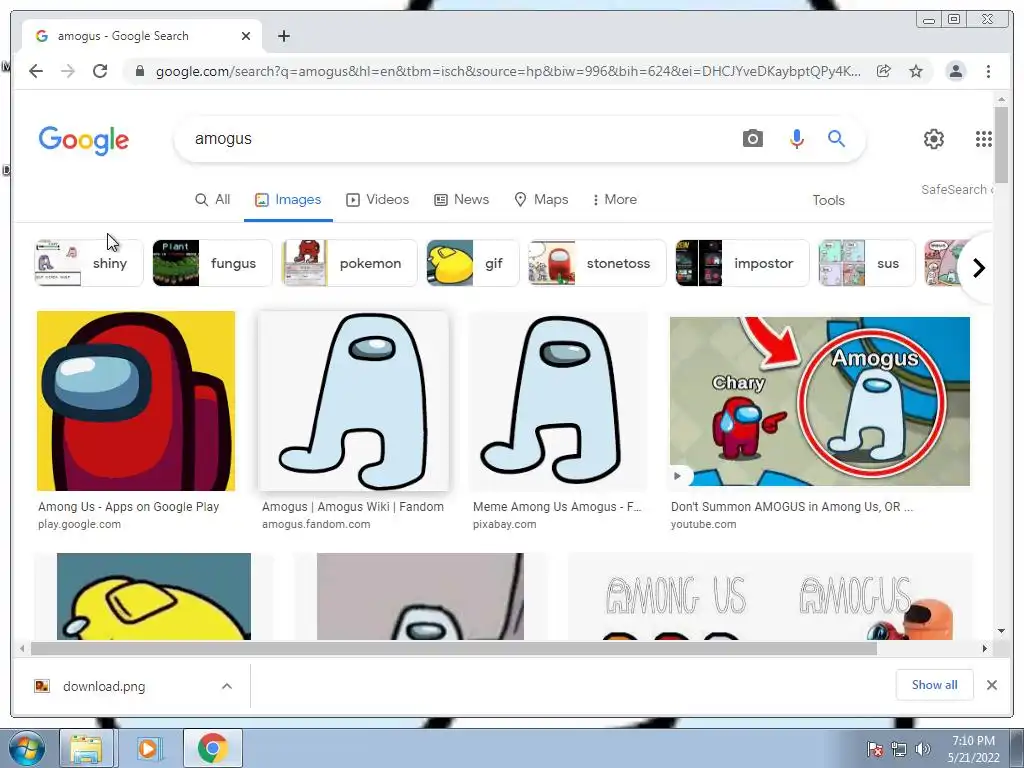The width and height of the screenshot is (1024, 768).
Task: Open Google settings gear
Action: click(x=934, y=138)
